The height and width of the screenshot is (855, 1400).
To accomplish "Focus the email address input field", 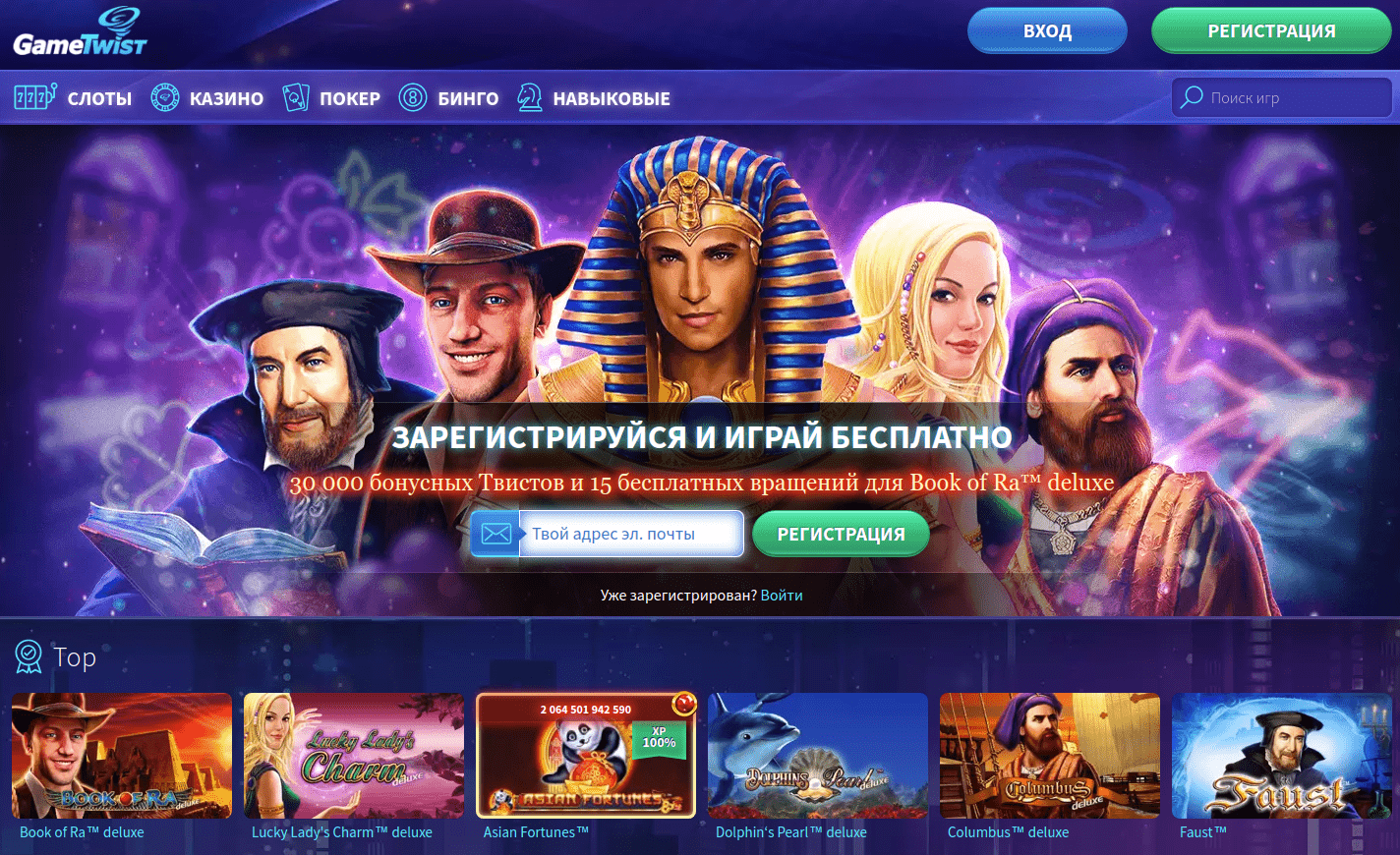I will (631, 534).
